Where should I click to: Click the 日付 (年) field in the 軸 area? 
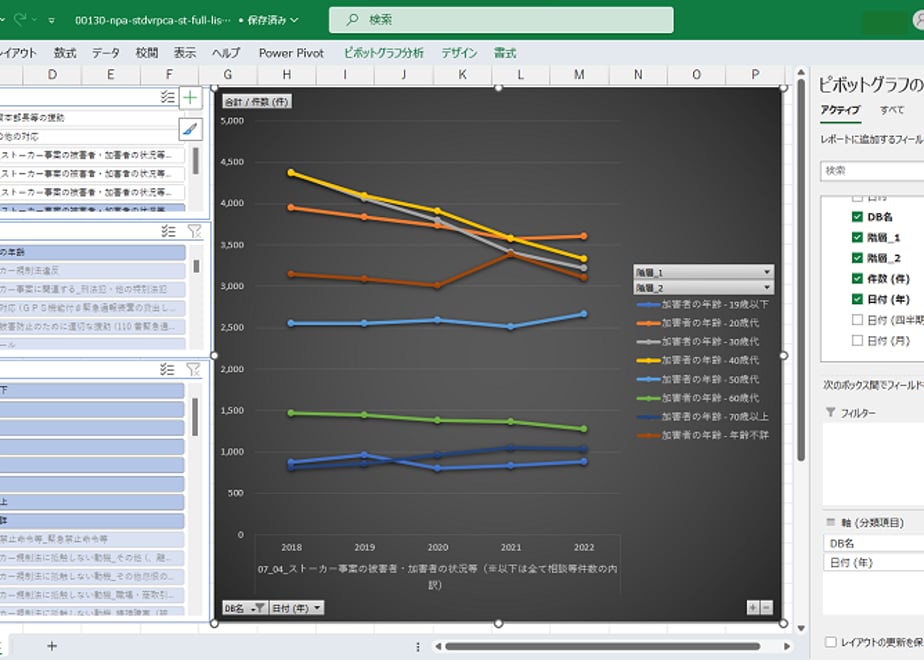[x=873, y=563]
